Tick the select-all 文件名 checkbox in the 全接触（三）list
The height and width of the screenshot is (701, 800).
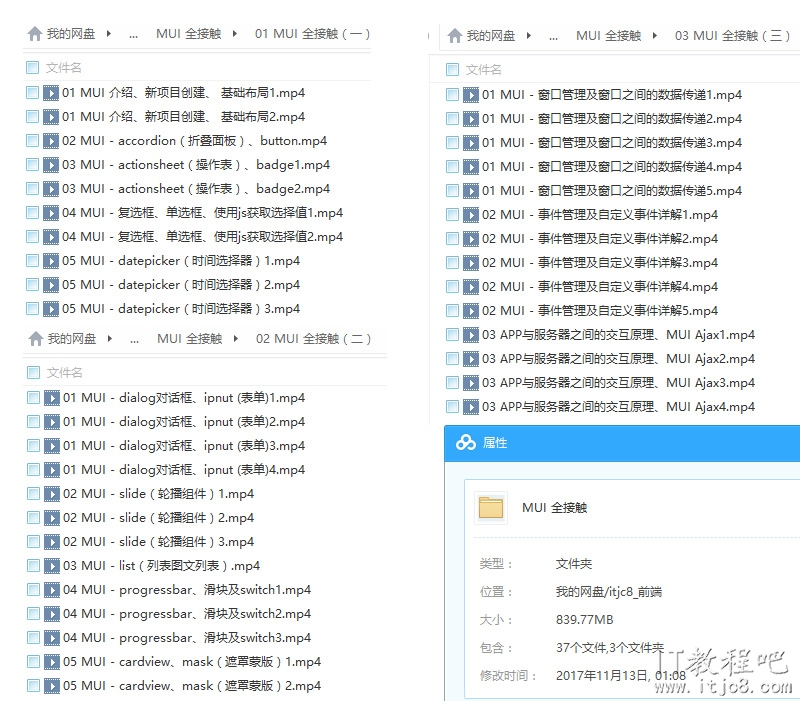[x=453, y=69]
